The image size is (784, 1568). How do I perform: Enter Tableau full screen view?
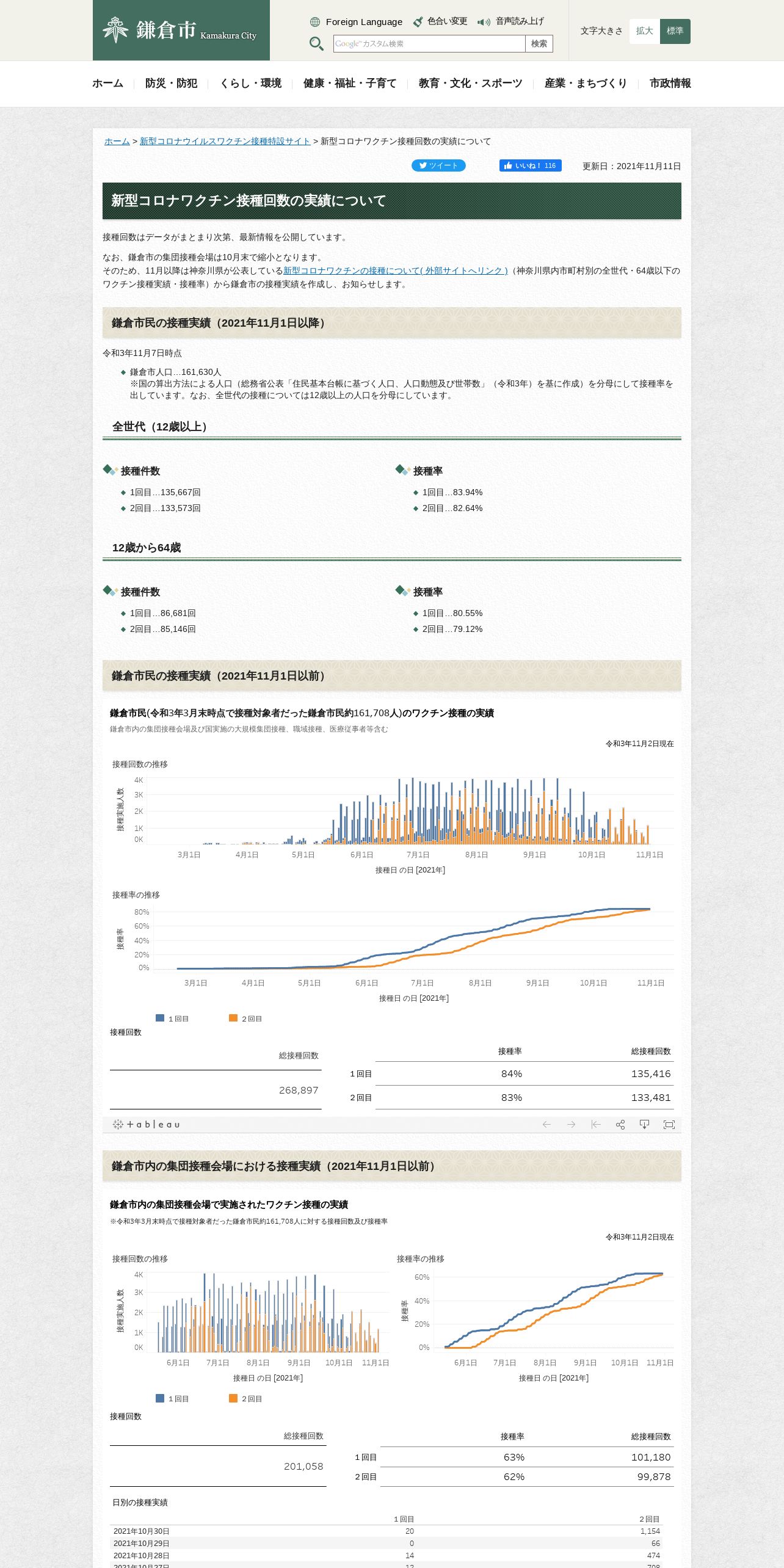(x=669, y=1124)
